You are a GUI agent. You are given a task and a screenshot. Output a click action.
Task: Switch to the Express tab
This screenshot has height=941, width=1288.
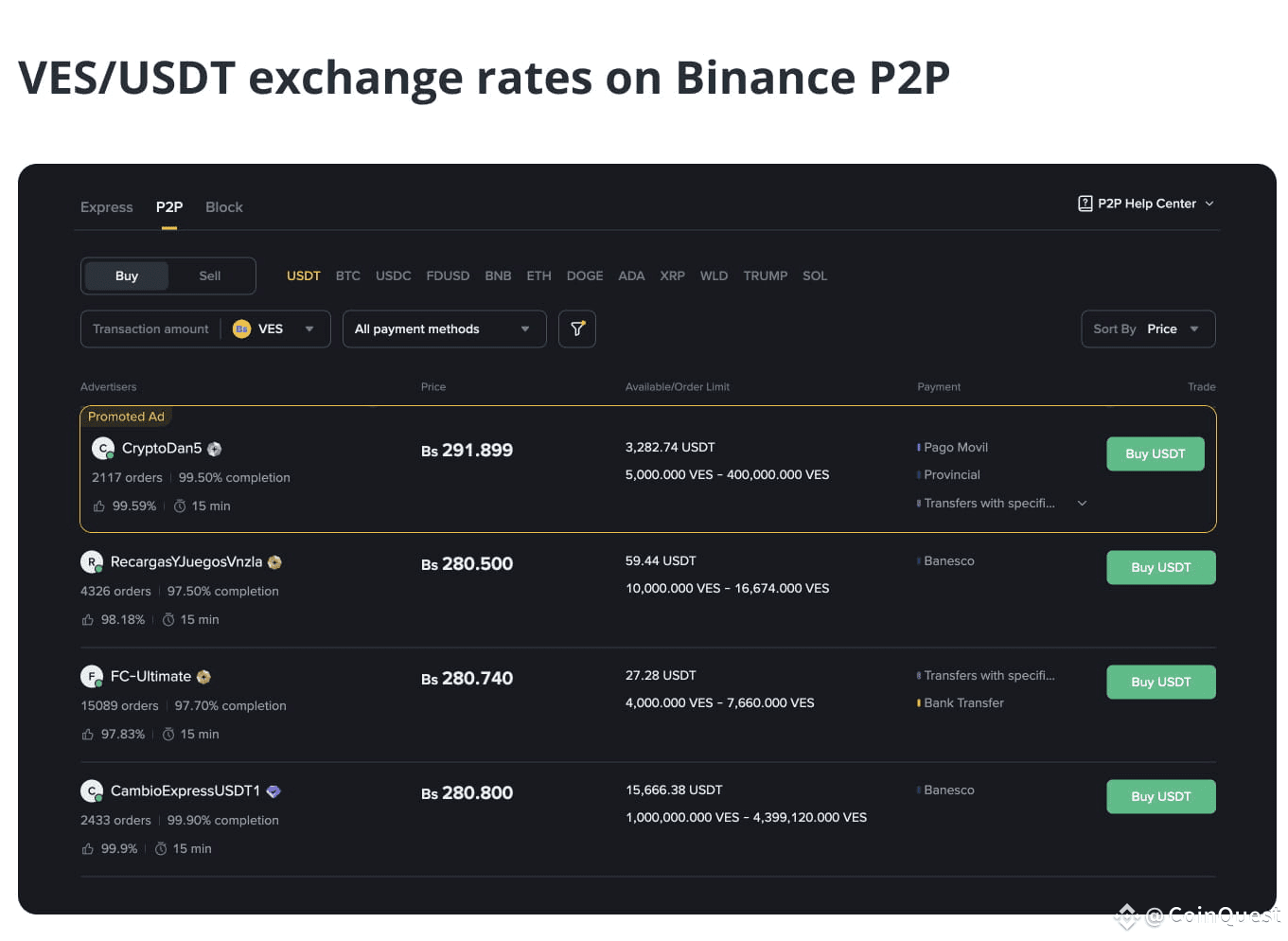107,207
